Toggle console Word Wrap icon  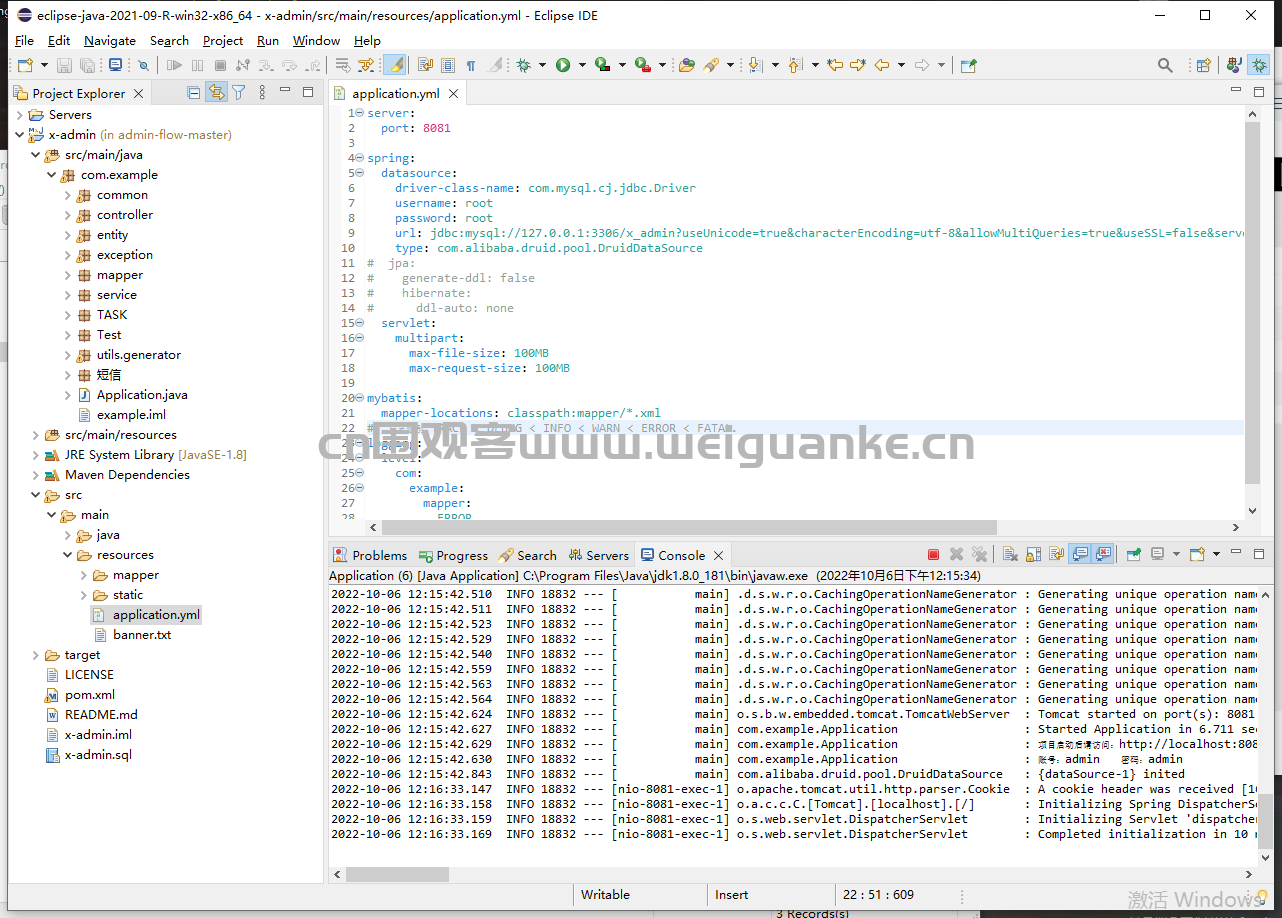coord(1057,554)
